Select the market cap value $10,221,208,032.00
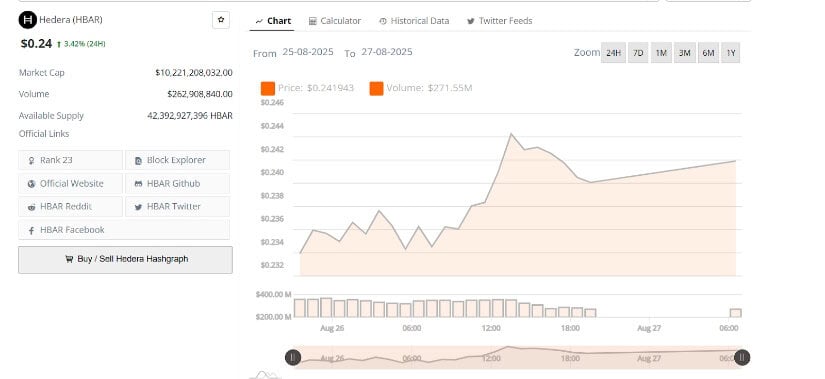 click(194, 73)
